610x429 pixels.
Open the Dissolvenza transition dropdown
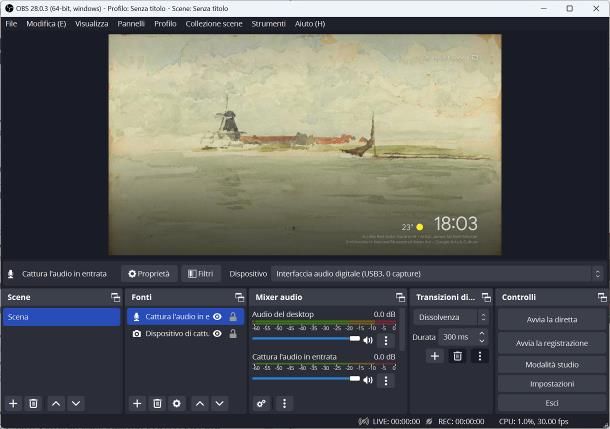(x=450, y=317)
